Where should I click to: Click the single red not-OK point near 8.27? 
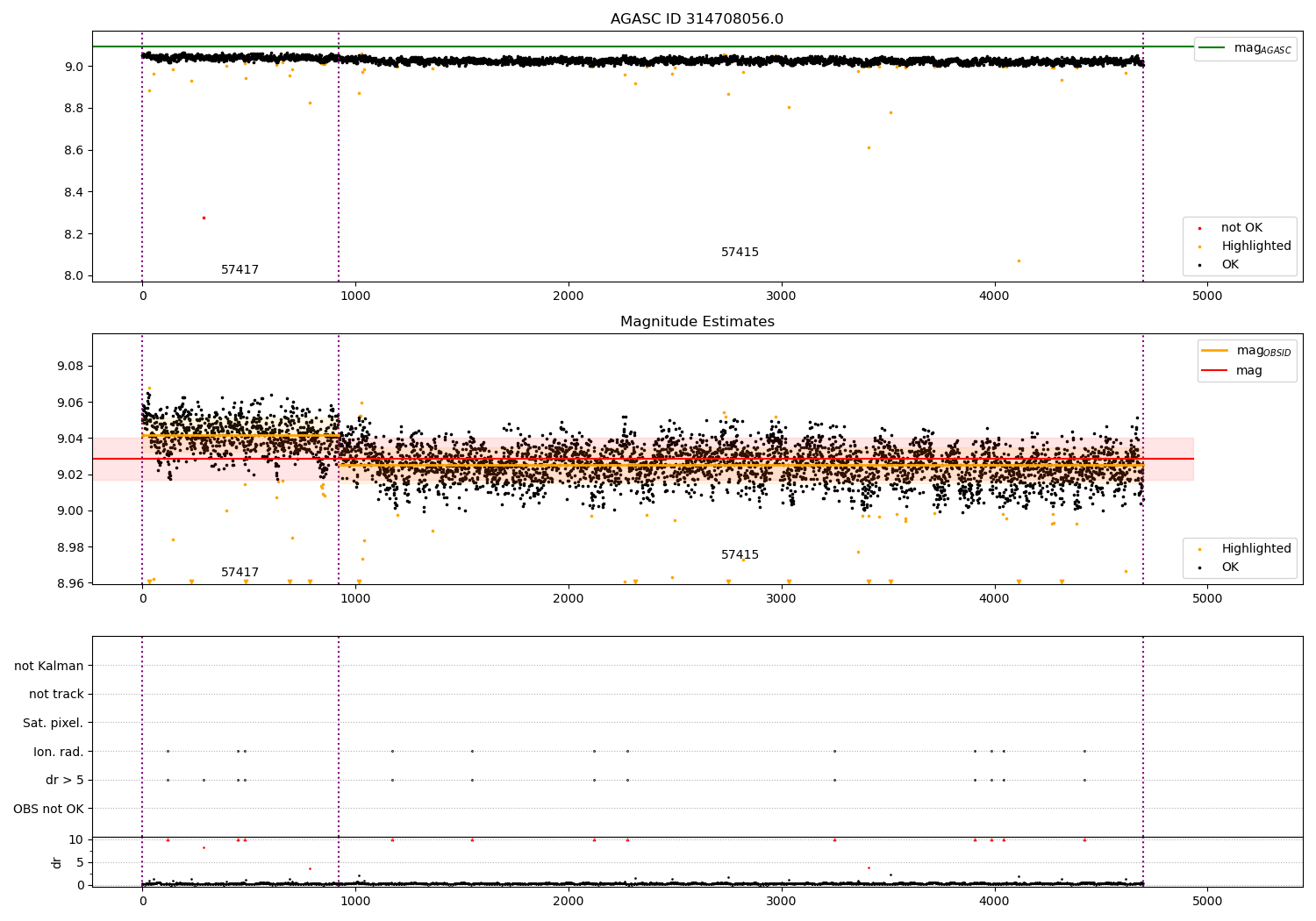[204, 218]
